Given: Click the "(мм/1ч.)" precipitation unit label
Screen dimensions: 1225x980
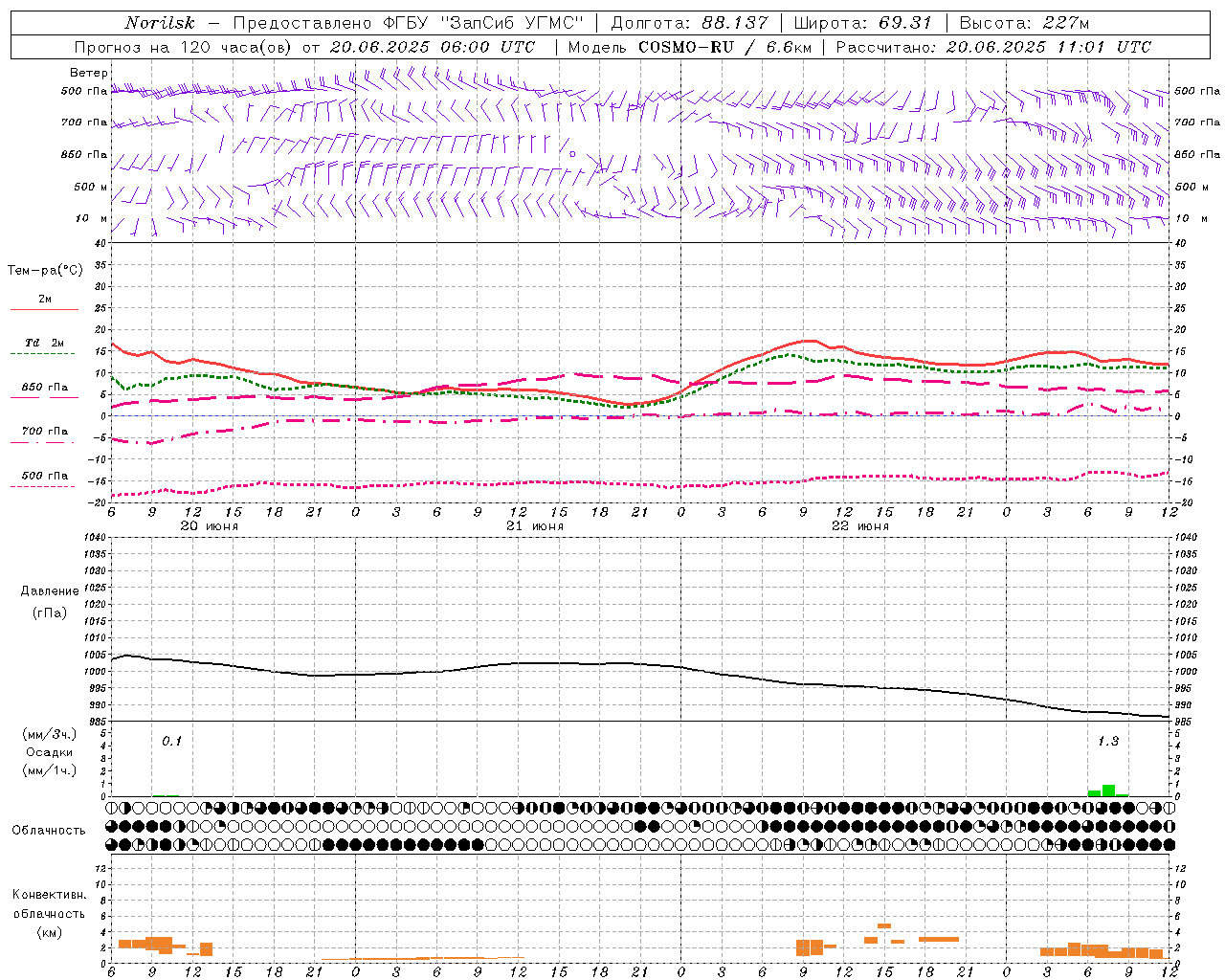Looking at the screenshot, I should [50, 769].
